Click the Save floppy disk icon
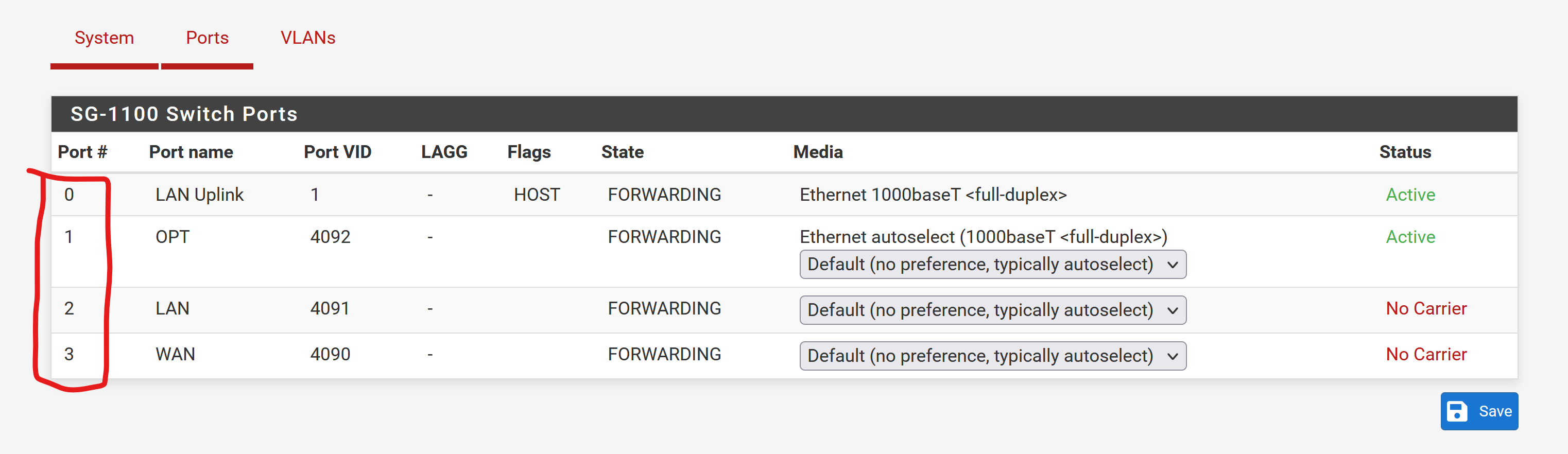1568x454 pixels. (1457, 411)
